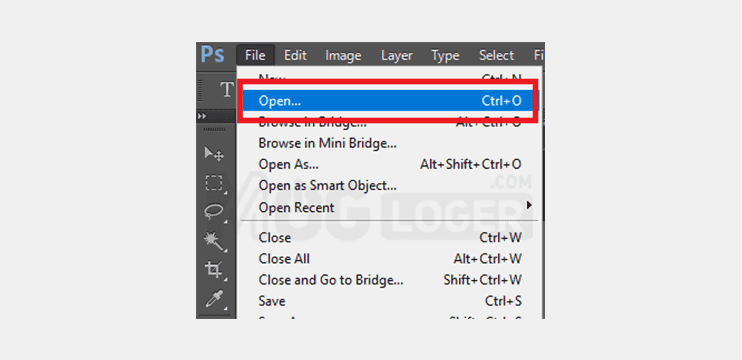
Task: Select the Lasso tool
Action: [x=214, y=211]
